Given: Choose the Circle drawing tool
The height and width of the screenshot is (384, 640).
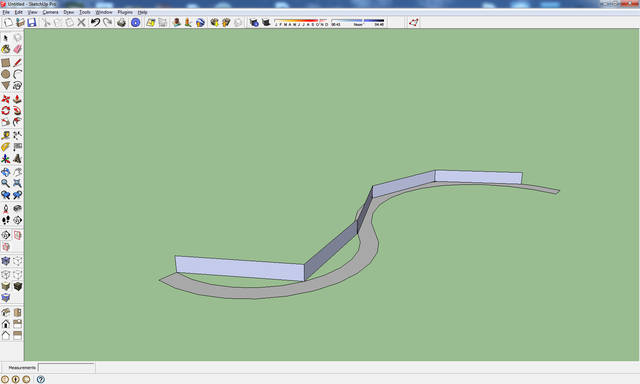Looking at the screenshot, I should click(6, 74).
